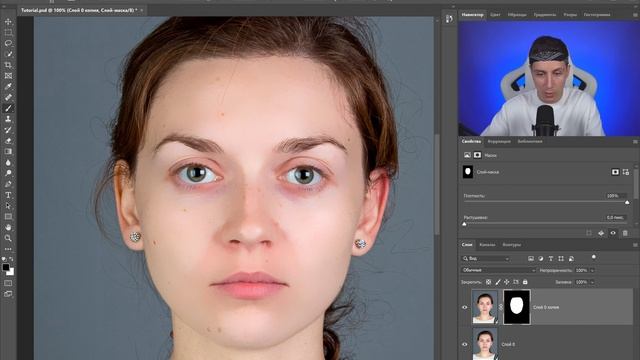This screenshot has height=360, width=640.
Task: Toggle Quick Mask mode
Action: point(8,283)
